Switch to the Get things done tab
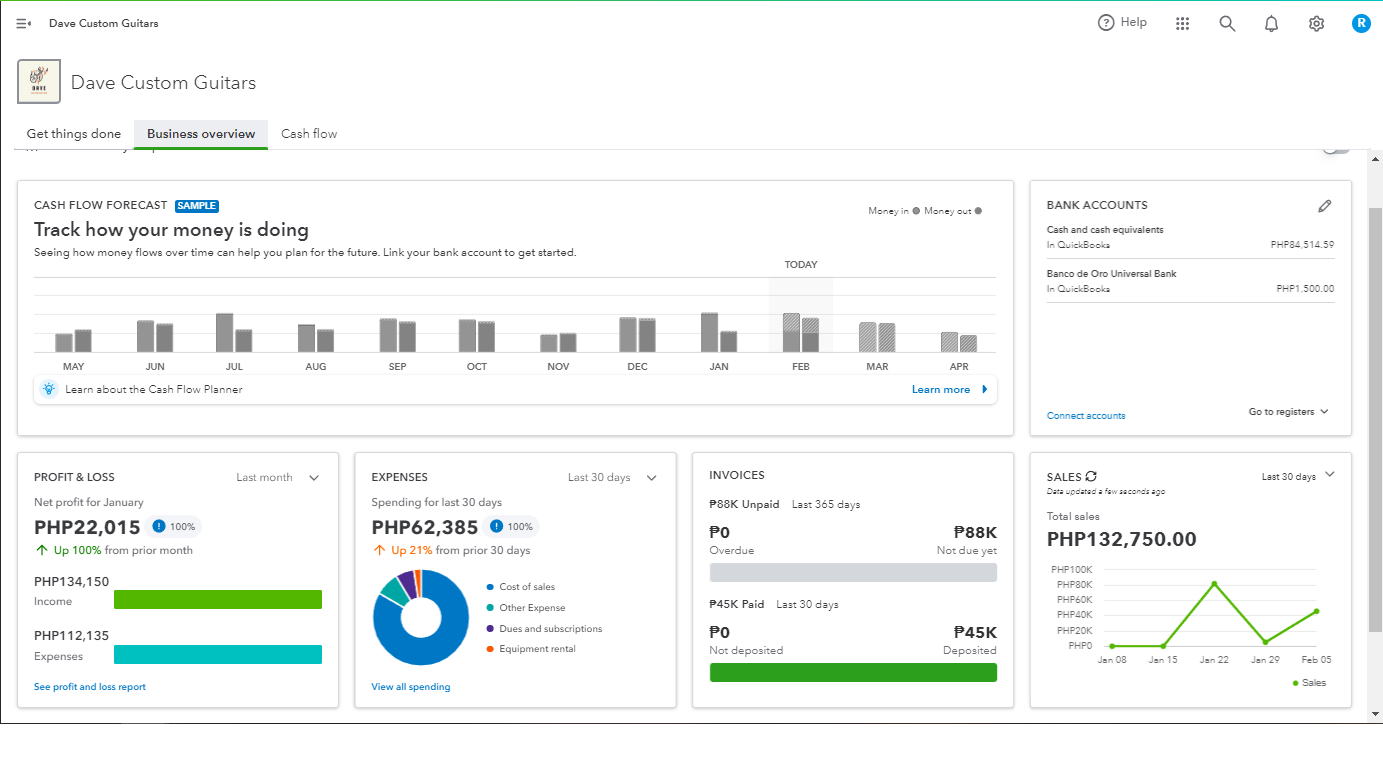1383x774 pixels. (x=74, y=134)
